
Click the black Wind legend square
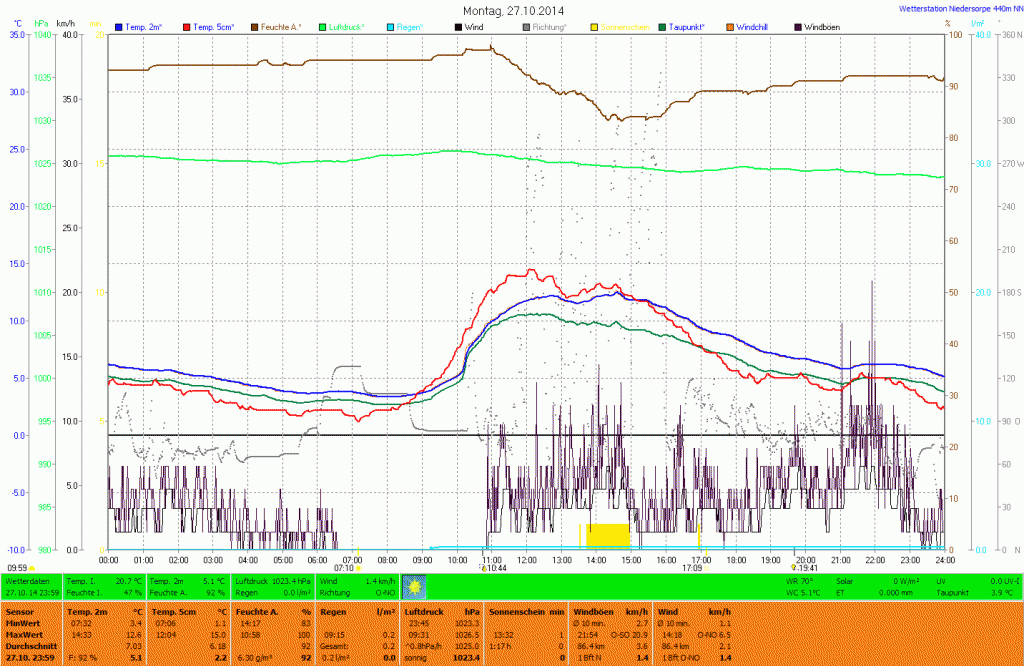point(459,25)
